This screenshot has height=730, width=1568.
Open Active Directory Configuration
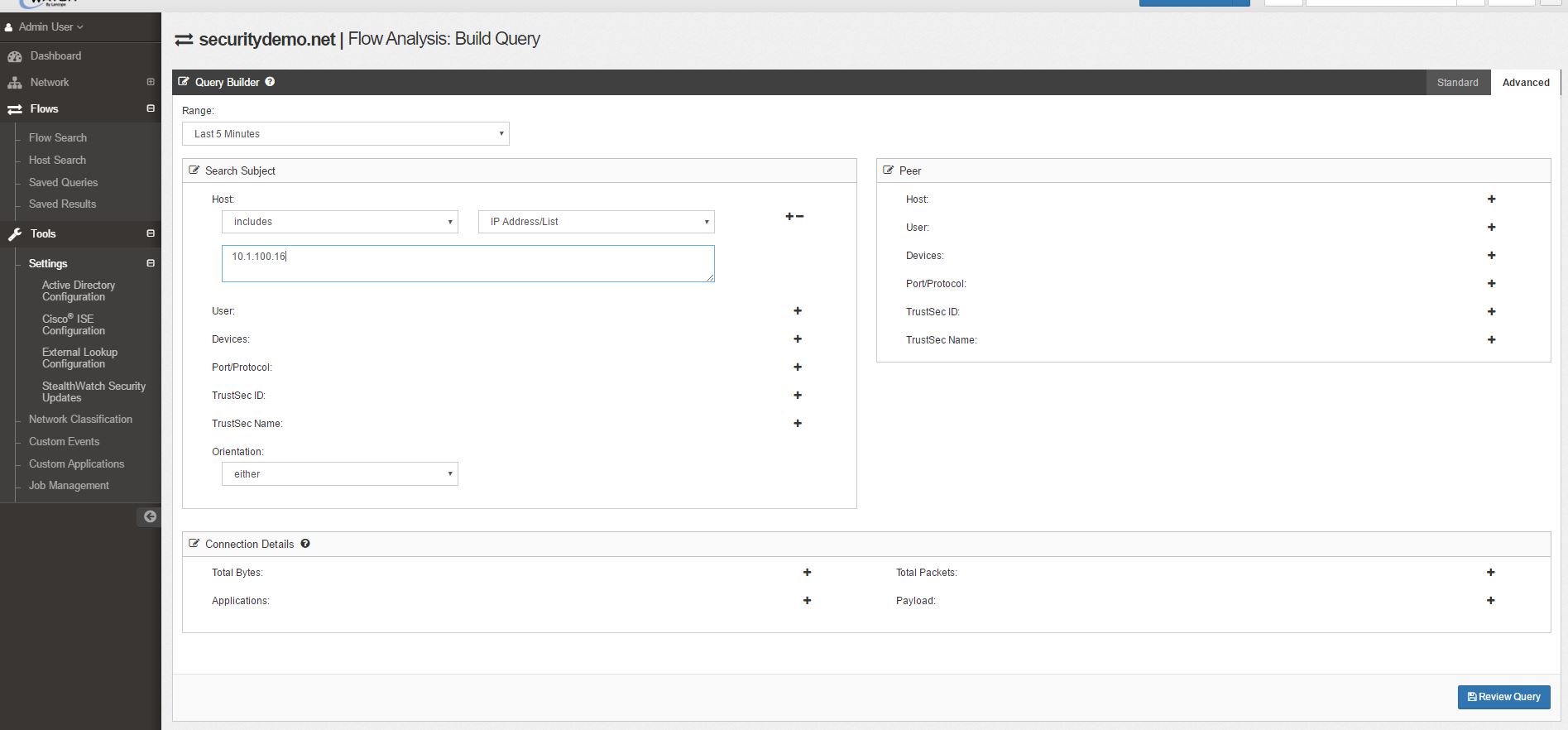tap(79, 291)
